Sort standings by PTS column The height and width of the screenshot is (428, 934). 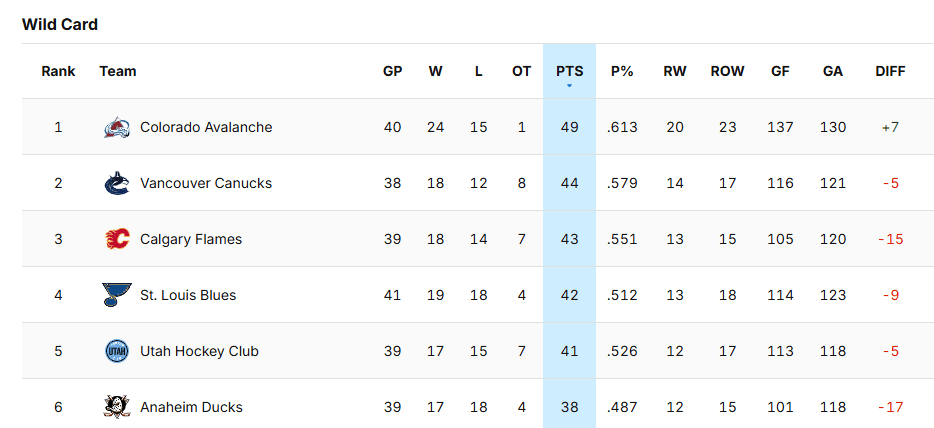pos(570,71)
